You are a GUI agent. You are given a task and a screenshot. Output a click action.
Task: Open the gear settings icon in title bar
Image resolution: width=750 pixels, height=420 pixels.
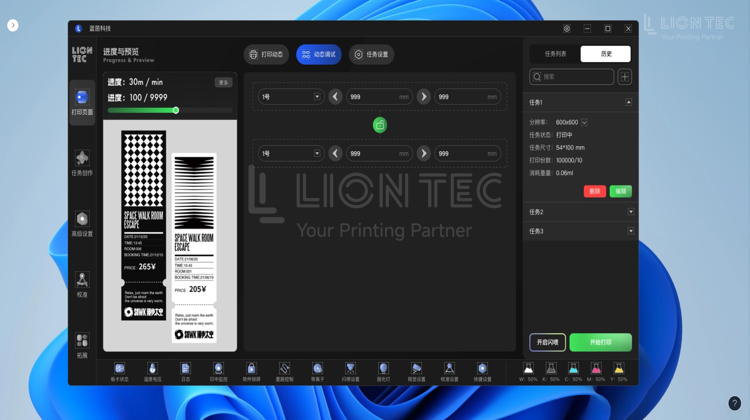pos(566,29)
